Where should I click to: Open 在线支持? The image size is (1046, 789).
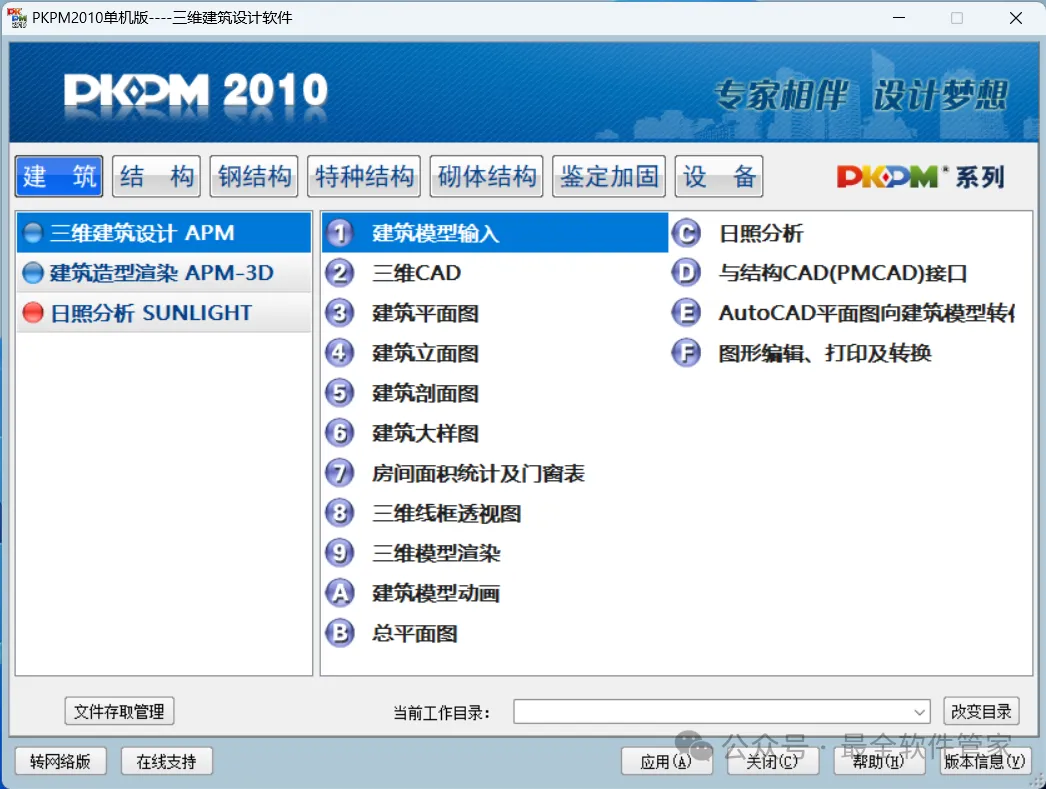(167, 761)
